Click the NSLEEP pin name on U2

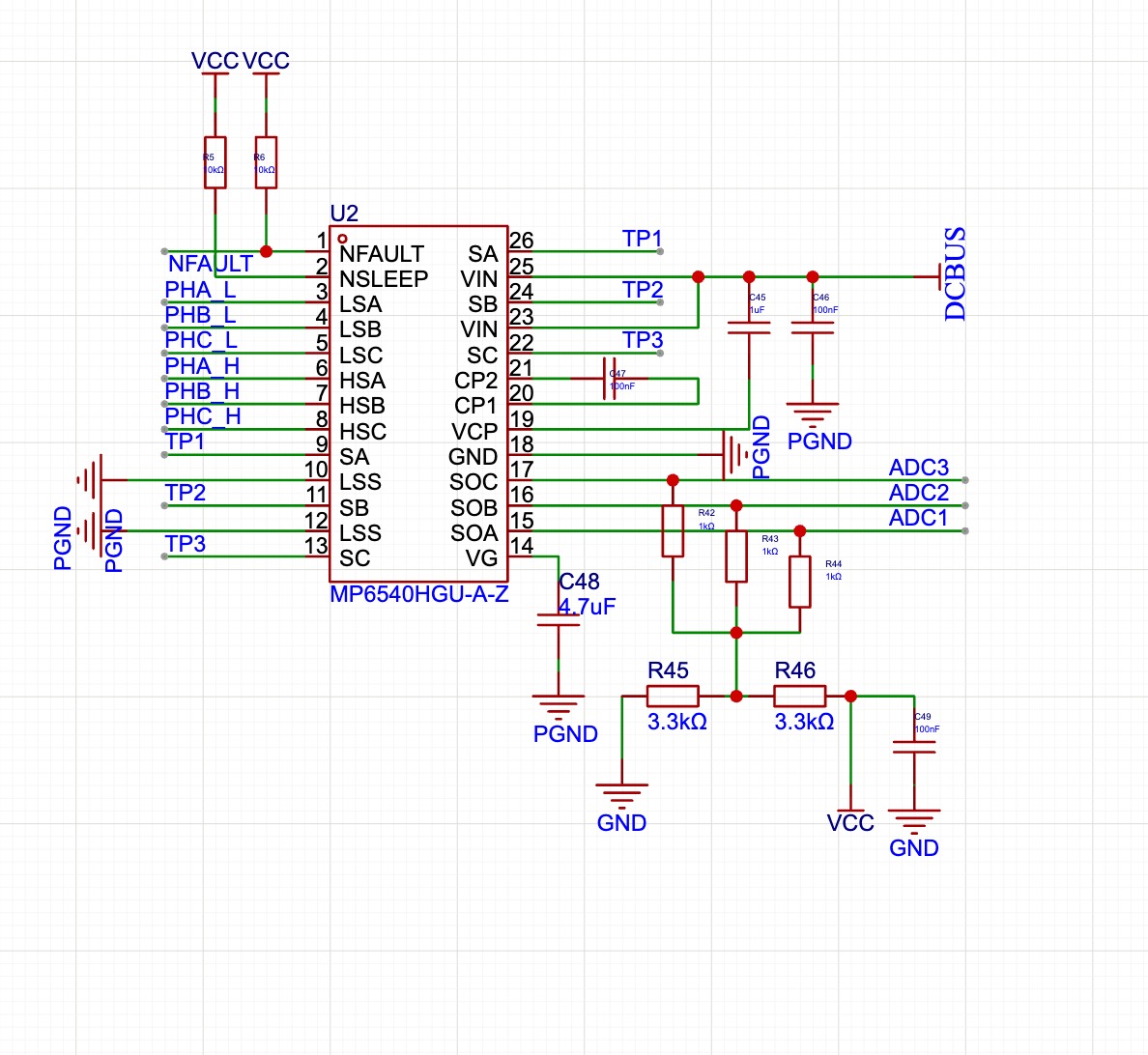coord(384,279)
